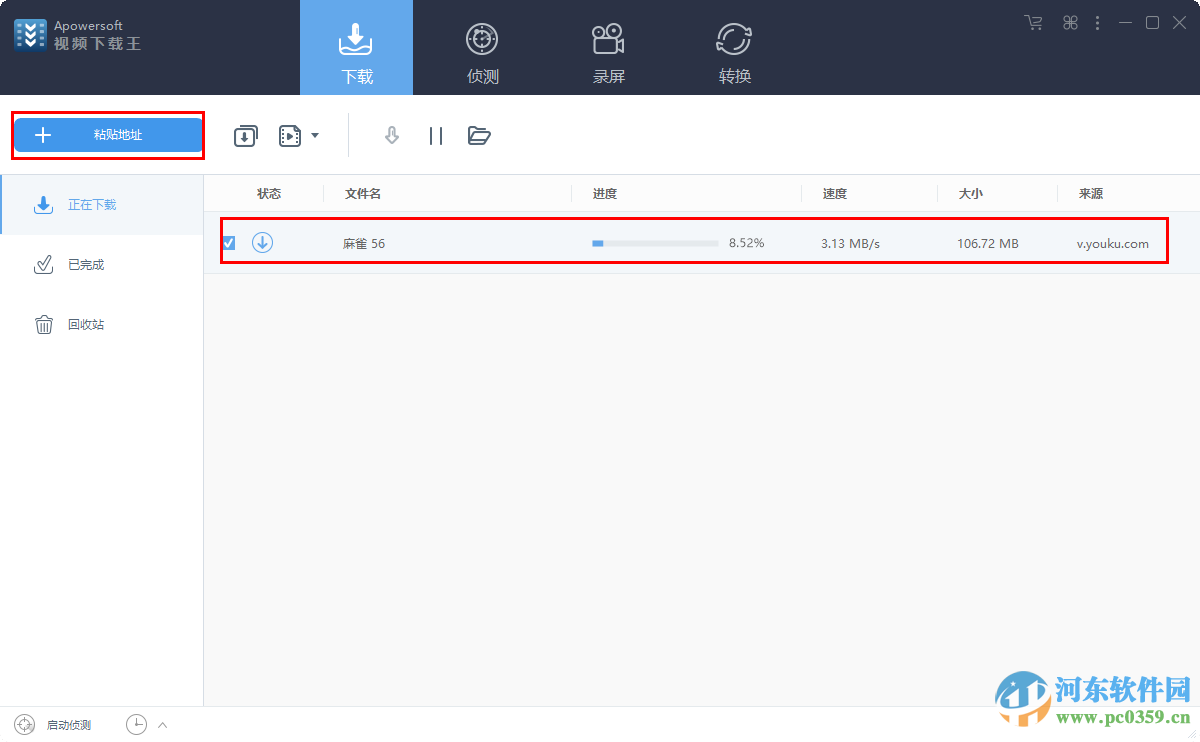The image size is (1200, 742).
Task: Switch to the 下载 (Download) tab
Action: (x=356, y=47)
